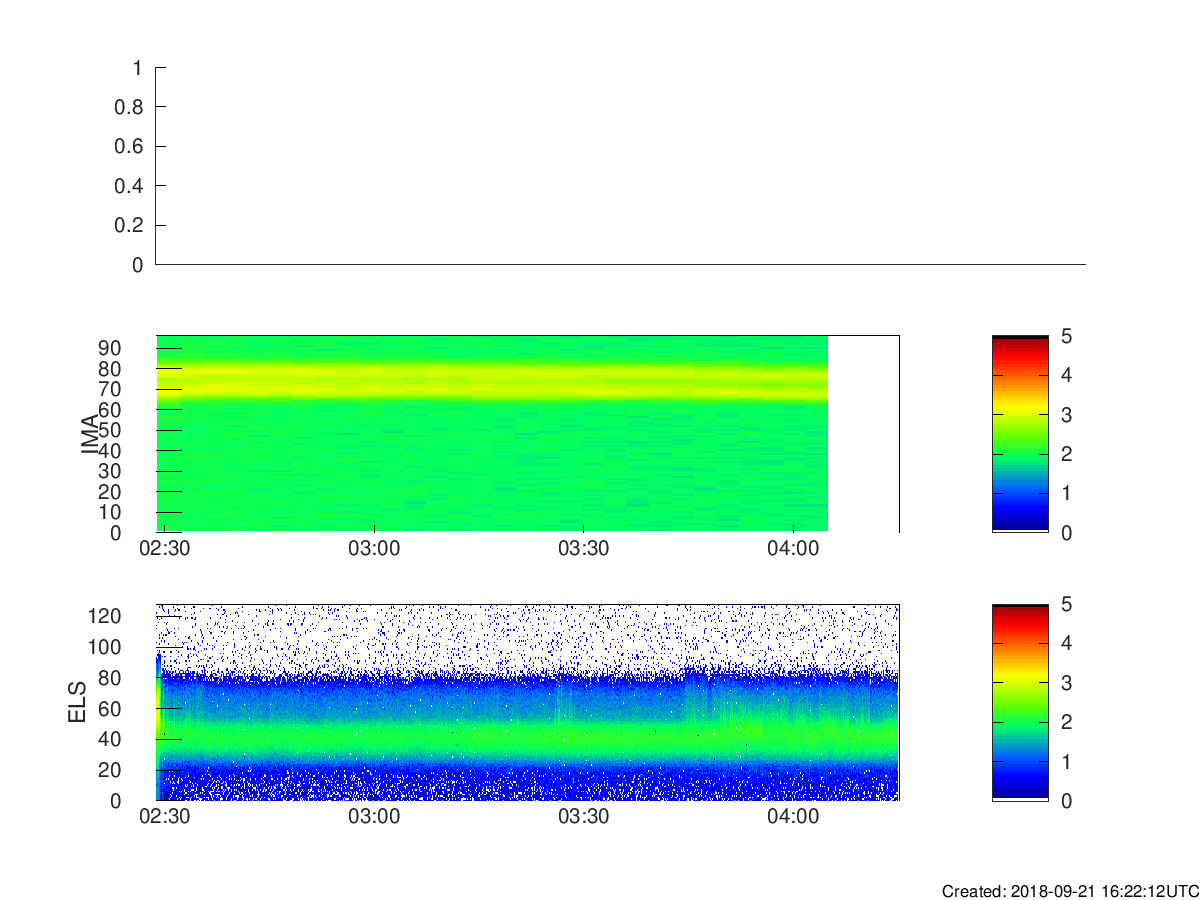The width and height of the screenshot is (1200, 900).
Task: Click the 03:00 label under IMA plot
Action: click(x=374, y=549)
